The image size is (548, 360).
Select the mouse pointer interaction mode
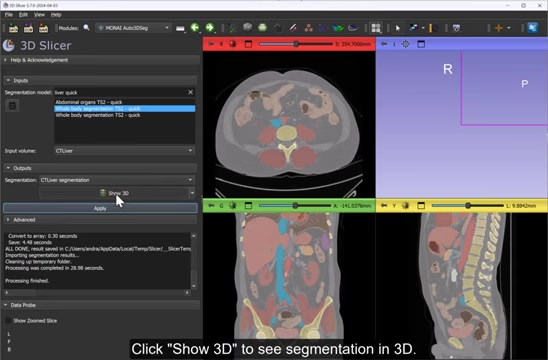[x=397, y=28]
